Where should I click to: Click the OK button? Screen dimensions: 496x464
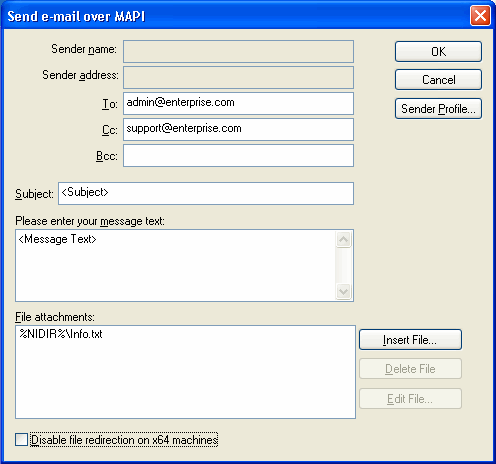(x=438, y=52)
